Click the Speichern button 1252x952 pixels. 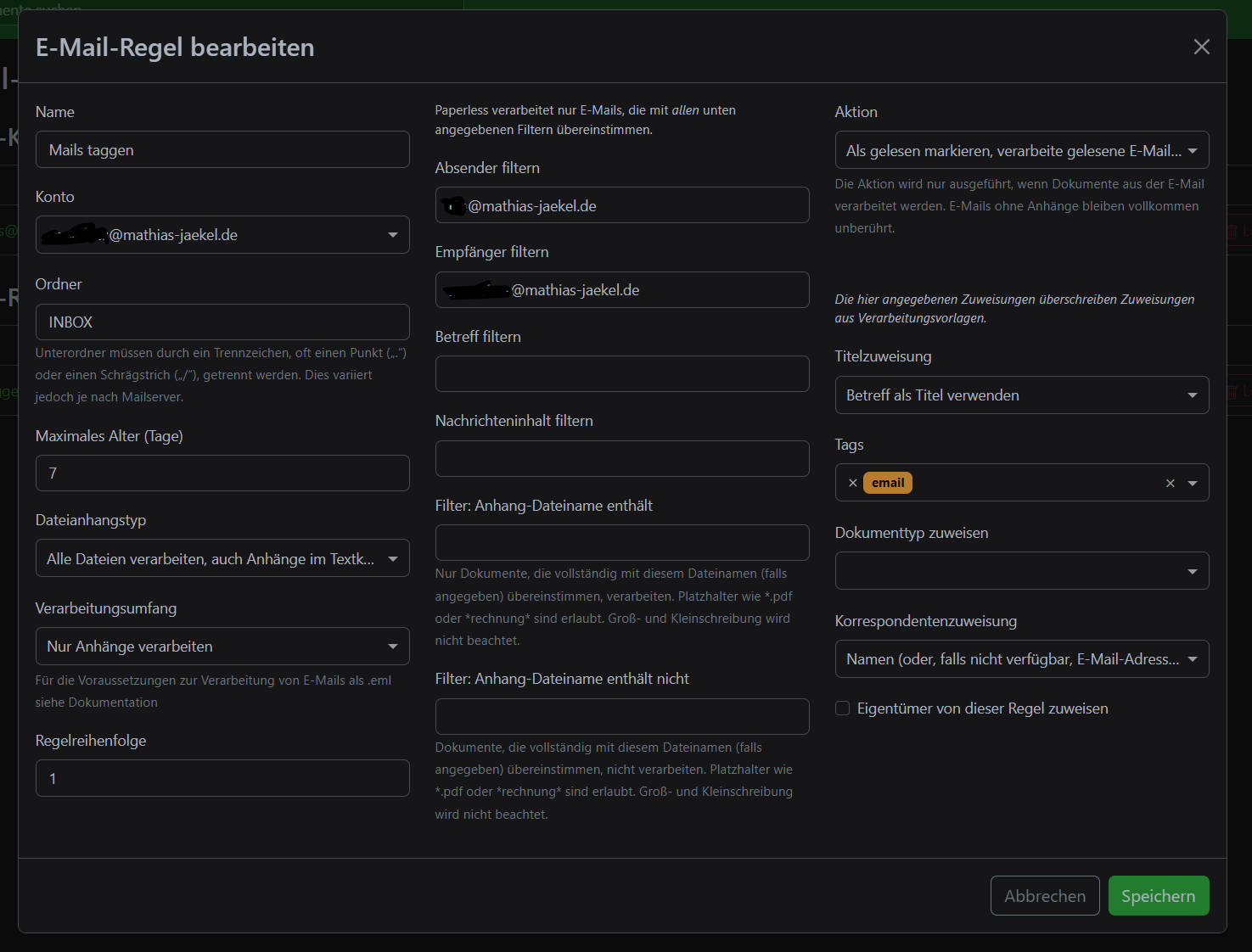tap(1158, 896)
